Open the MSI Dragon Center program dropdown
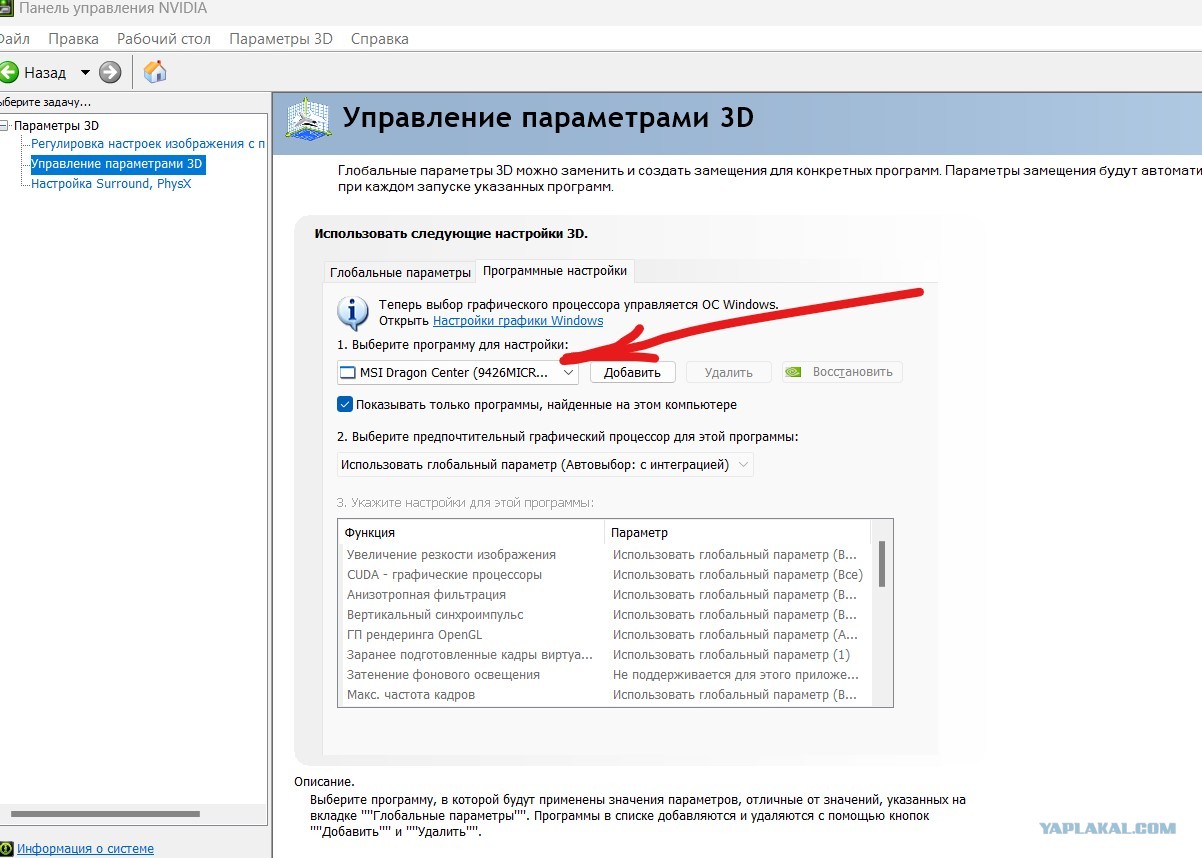1202x858 pixels. pos(458,372)
